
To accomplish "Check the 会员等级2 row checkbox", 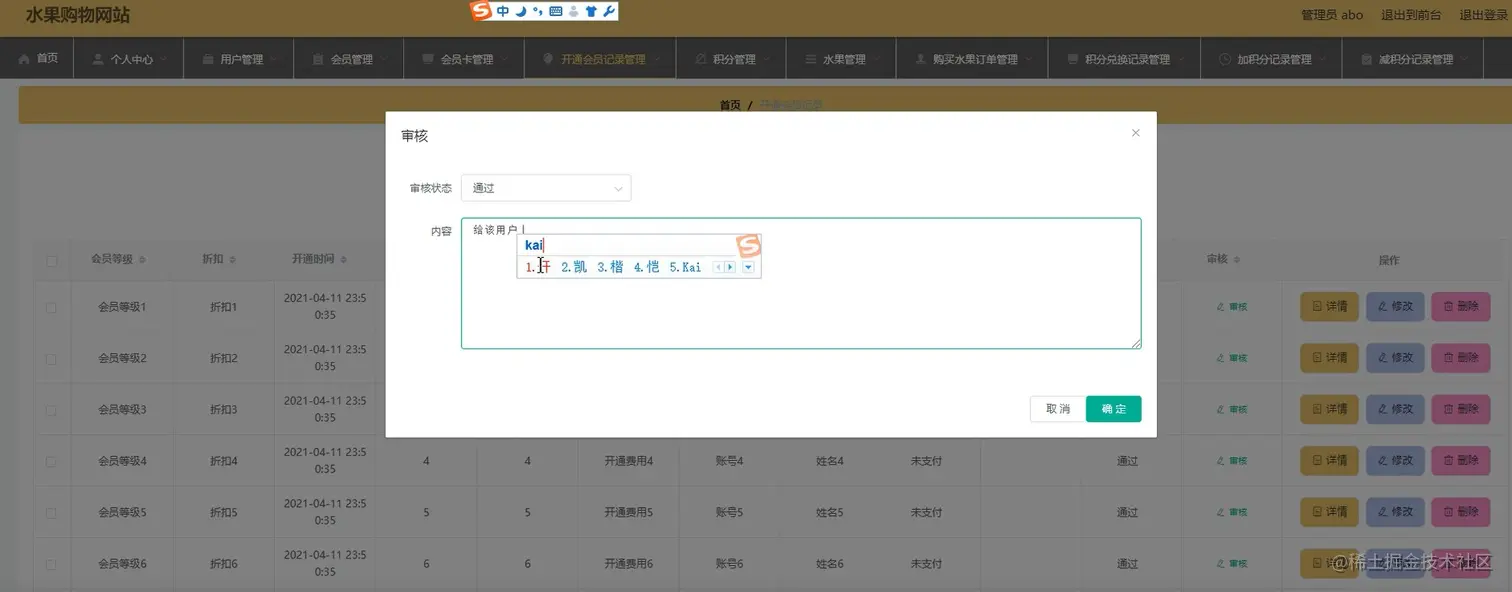I will pyautogui.click(x=51, y=358).
